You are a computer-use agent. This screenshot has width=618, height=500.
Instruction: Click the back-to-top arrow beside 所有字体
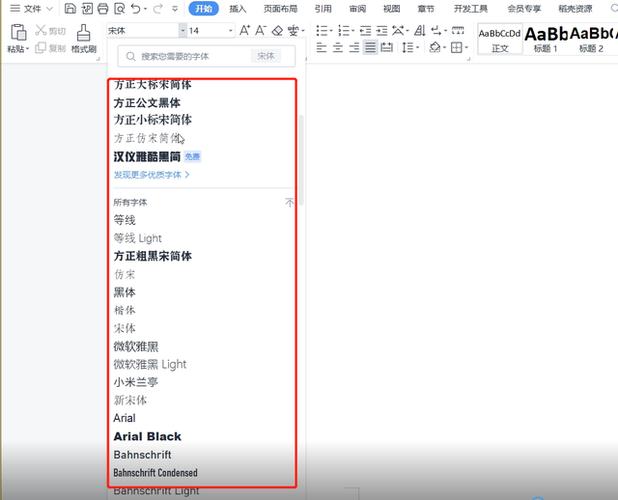pos(289,203)
